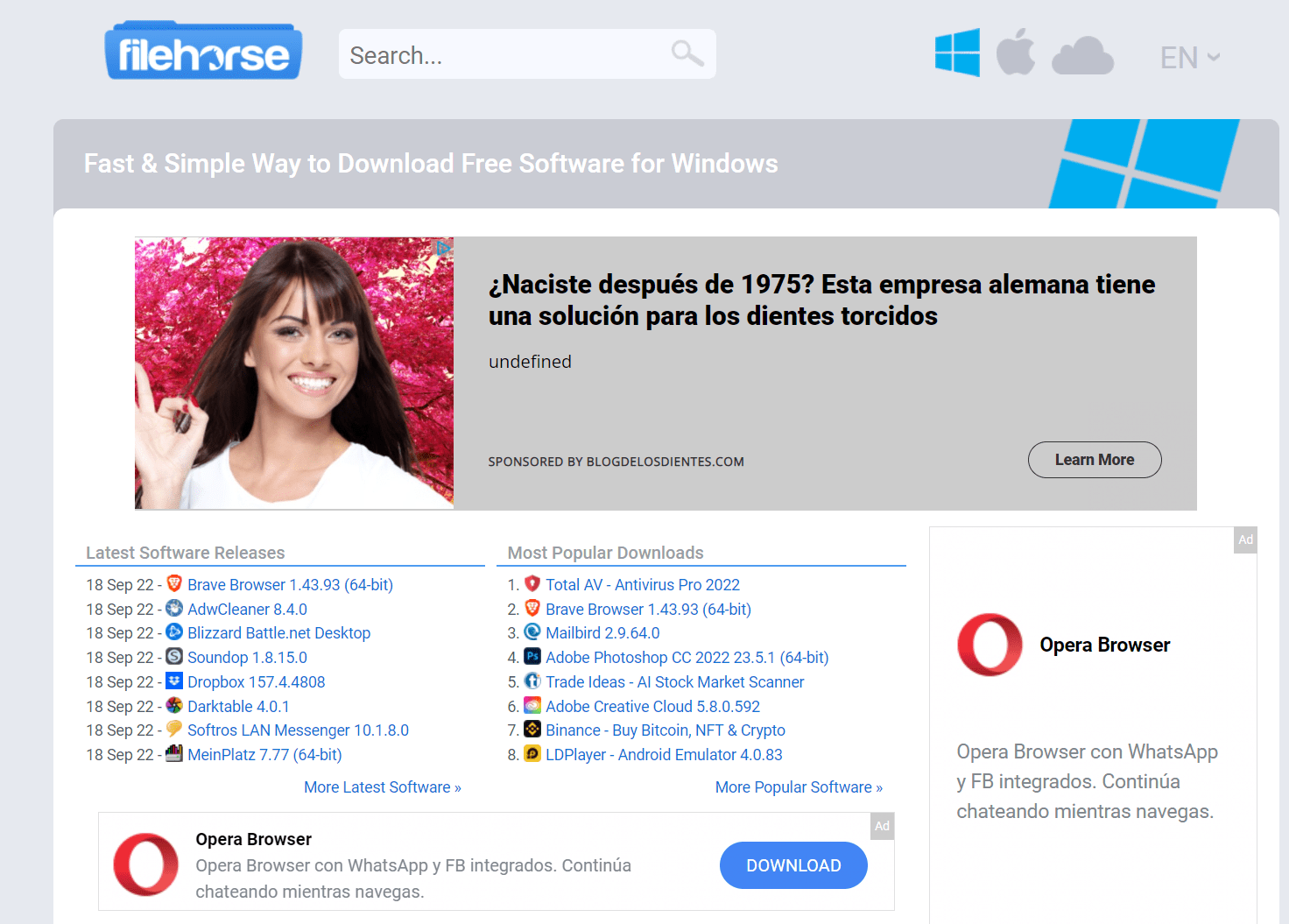Click the search magnifier icon
This screenshot has width=1289, height=924.
point(687,53)
